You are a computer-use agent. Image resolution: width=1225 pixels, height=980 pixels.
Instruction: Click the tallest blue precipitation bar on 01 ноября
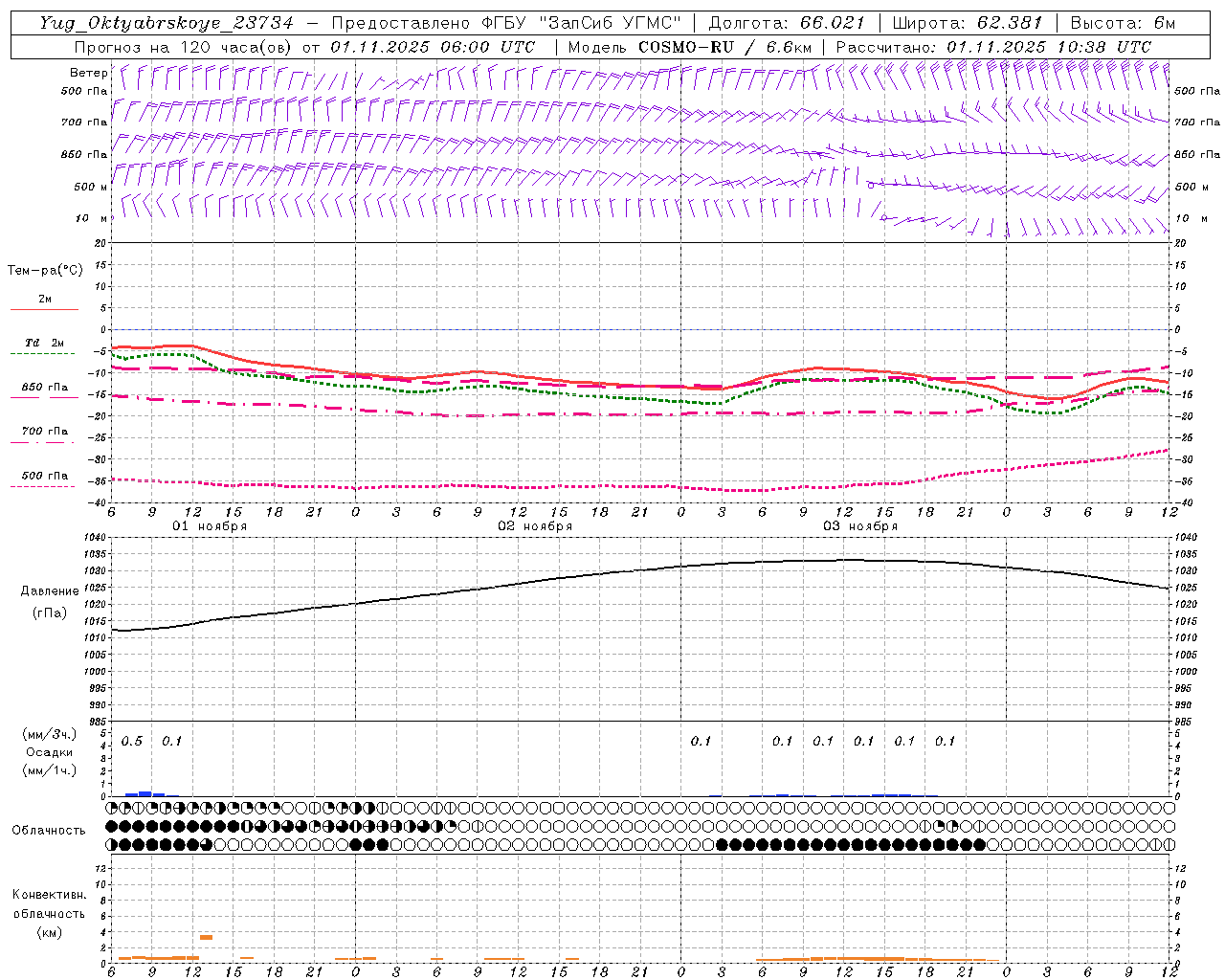pos(145,793)
